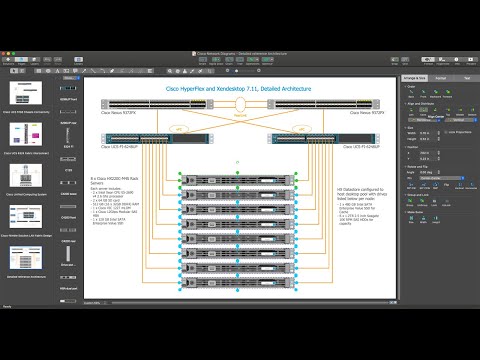Screen dimensions: 480x360
Task: Click the rotation Angle field
Action: point(428,172)
